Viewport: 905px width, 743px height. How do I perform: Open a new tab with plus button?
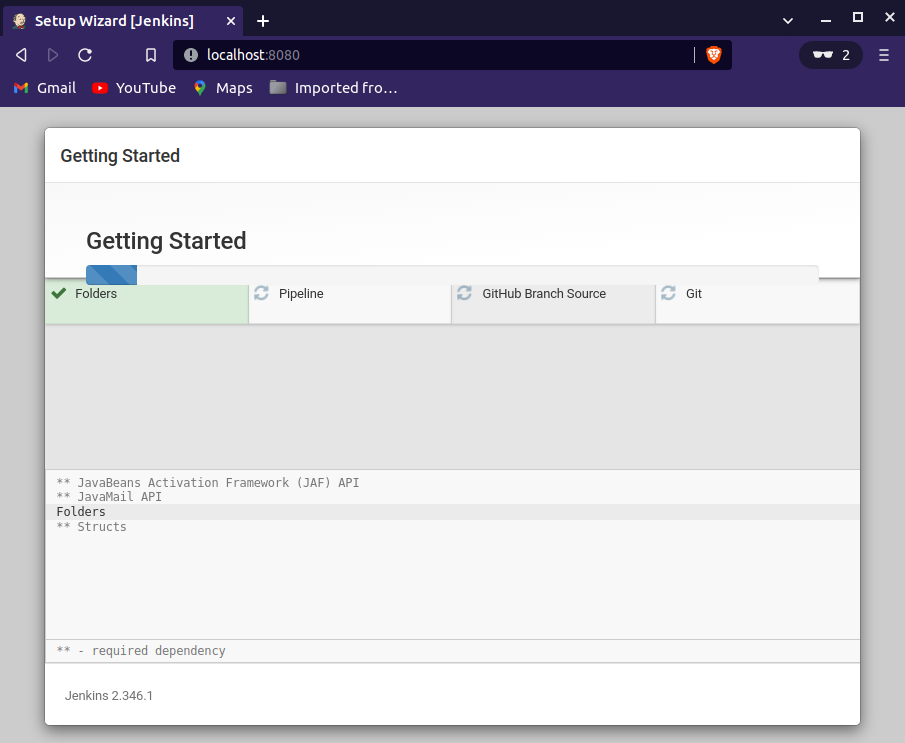coord(263,20)
